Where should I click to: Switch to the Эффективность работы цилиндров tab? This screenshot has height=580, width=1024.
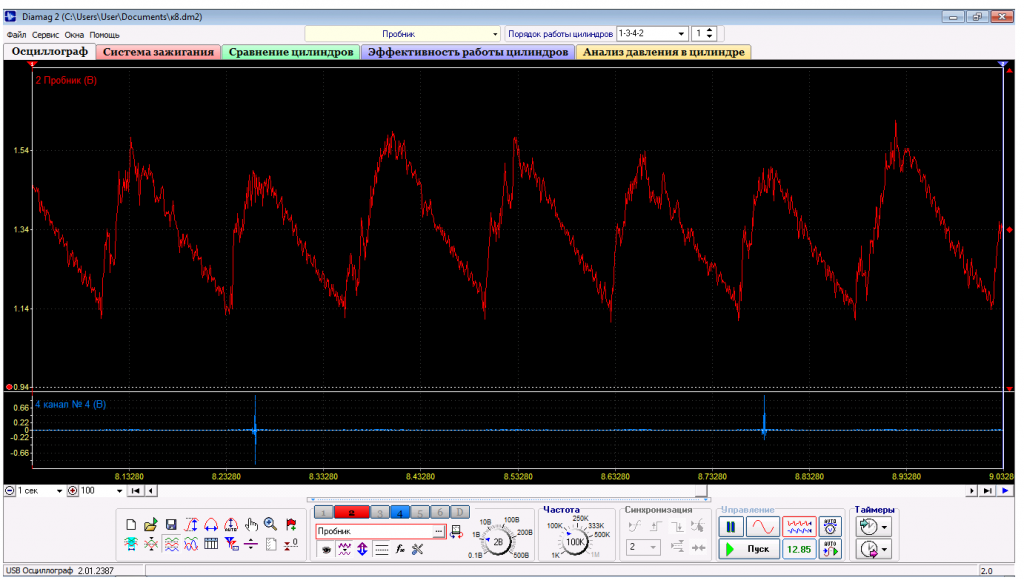point(468,52)
